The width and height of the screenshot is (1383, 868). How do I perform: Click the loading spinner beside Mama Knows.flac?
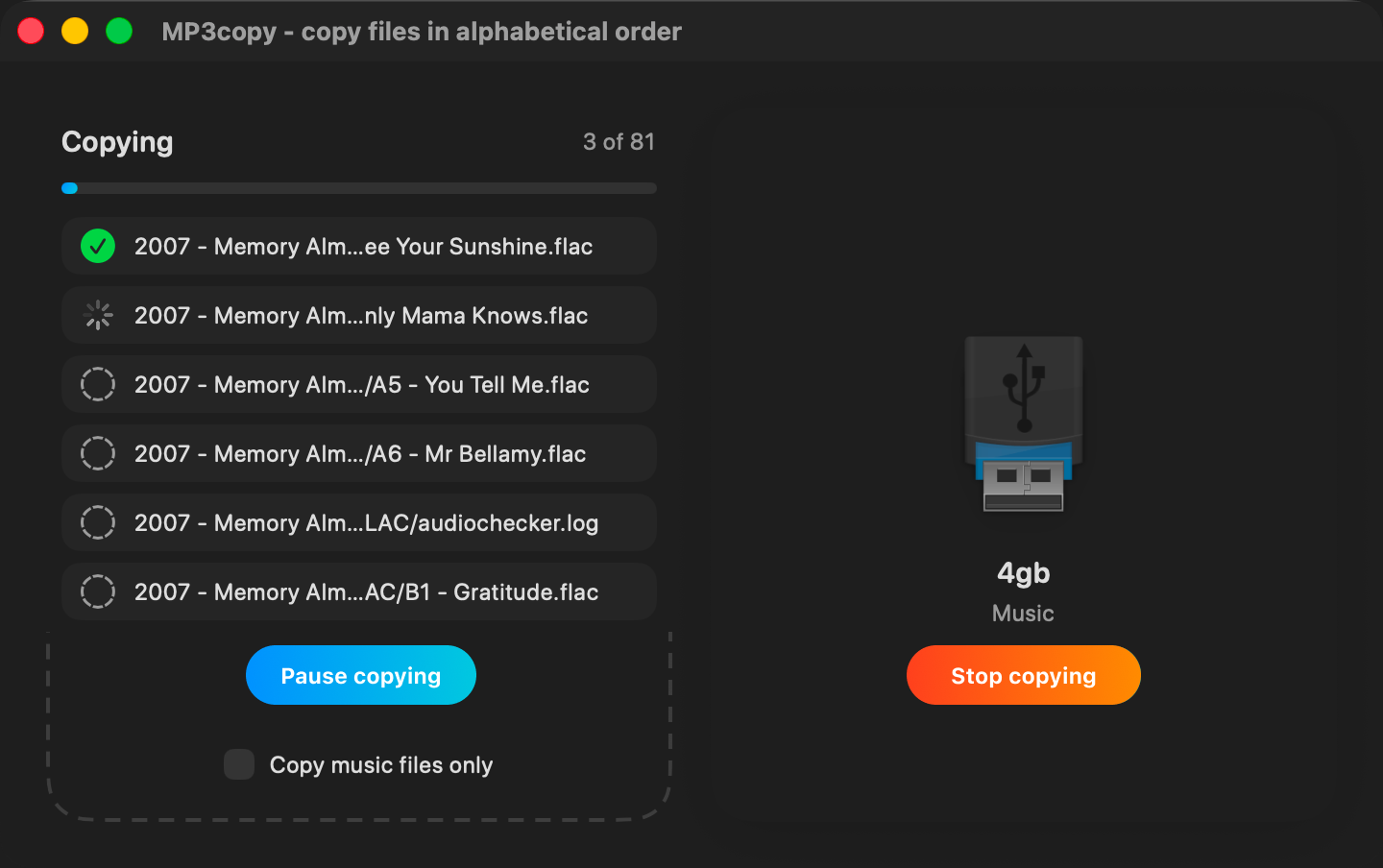pyautogui.click(x=98, y=315)
